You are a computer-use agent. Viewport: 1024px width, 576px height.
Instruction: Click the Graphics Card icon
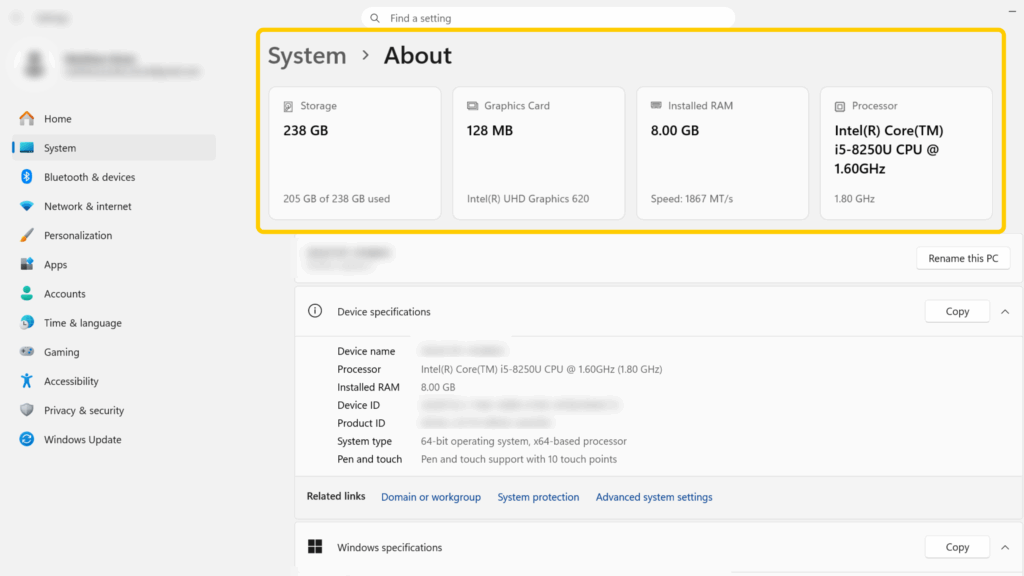[x=473, y=105]
